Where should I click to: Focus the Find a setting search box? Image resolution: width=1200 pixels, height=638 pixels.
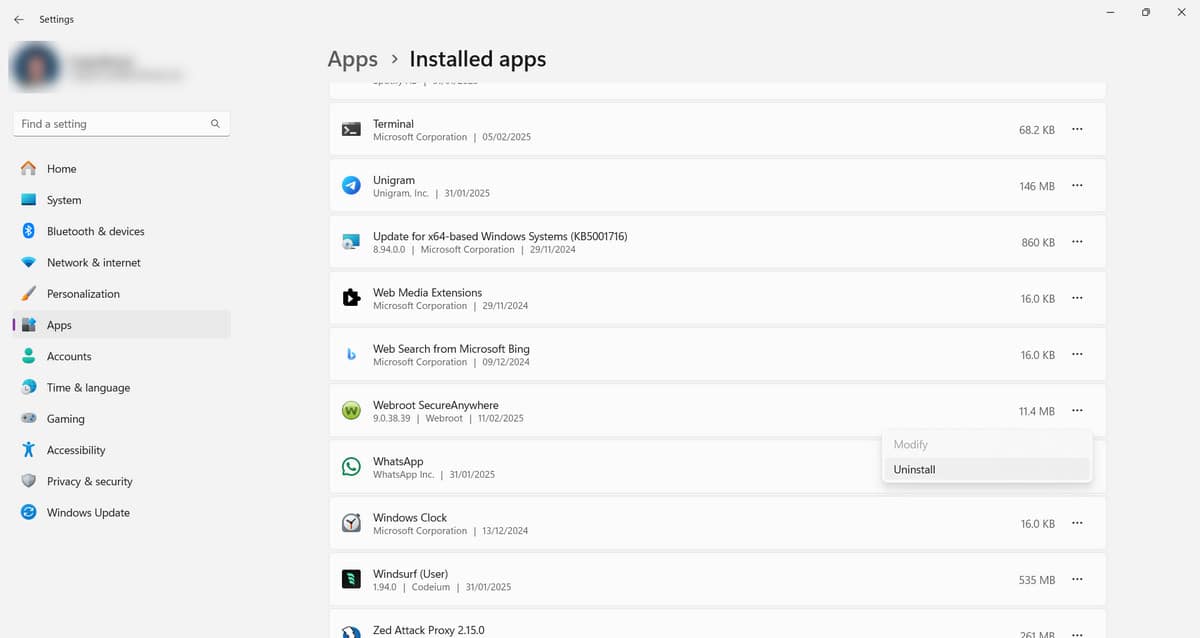click(x=121, y=124)
